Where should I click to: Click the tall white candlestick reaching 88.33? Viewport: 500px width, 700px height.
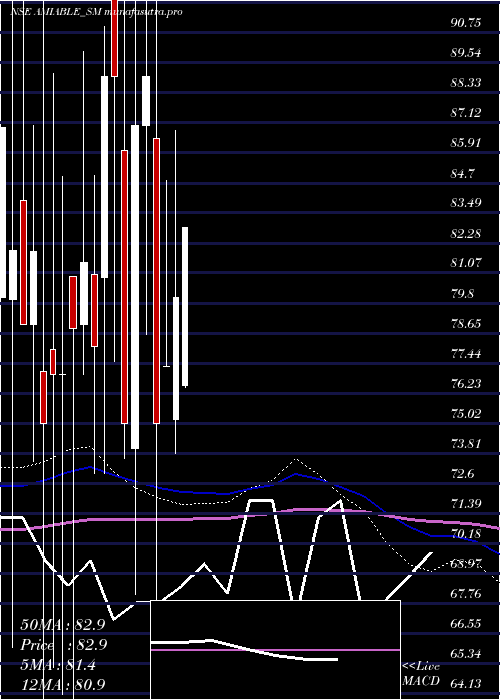(104, 177)
